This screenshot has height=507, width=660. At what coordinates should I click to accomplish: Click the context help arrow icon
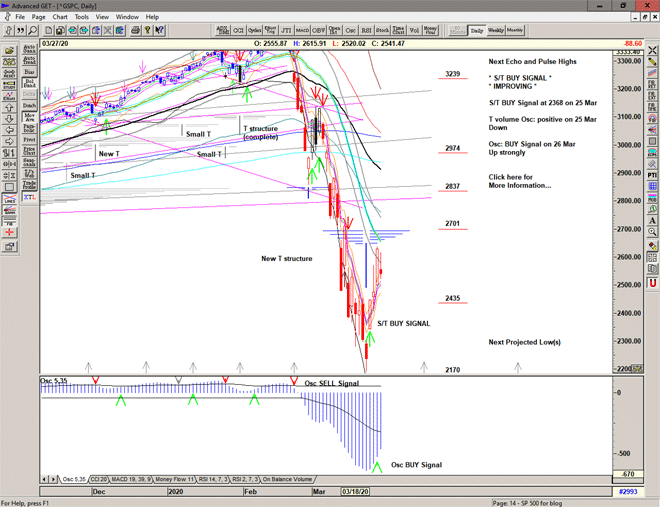tap(159, 30)
